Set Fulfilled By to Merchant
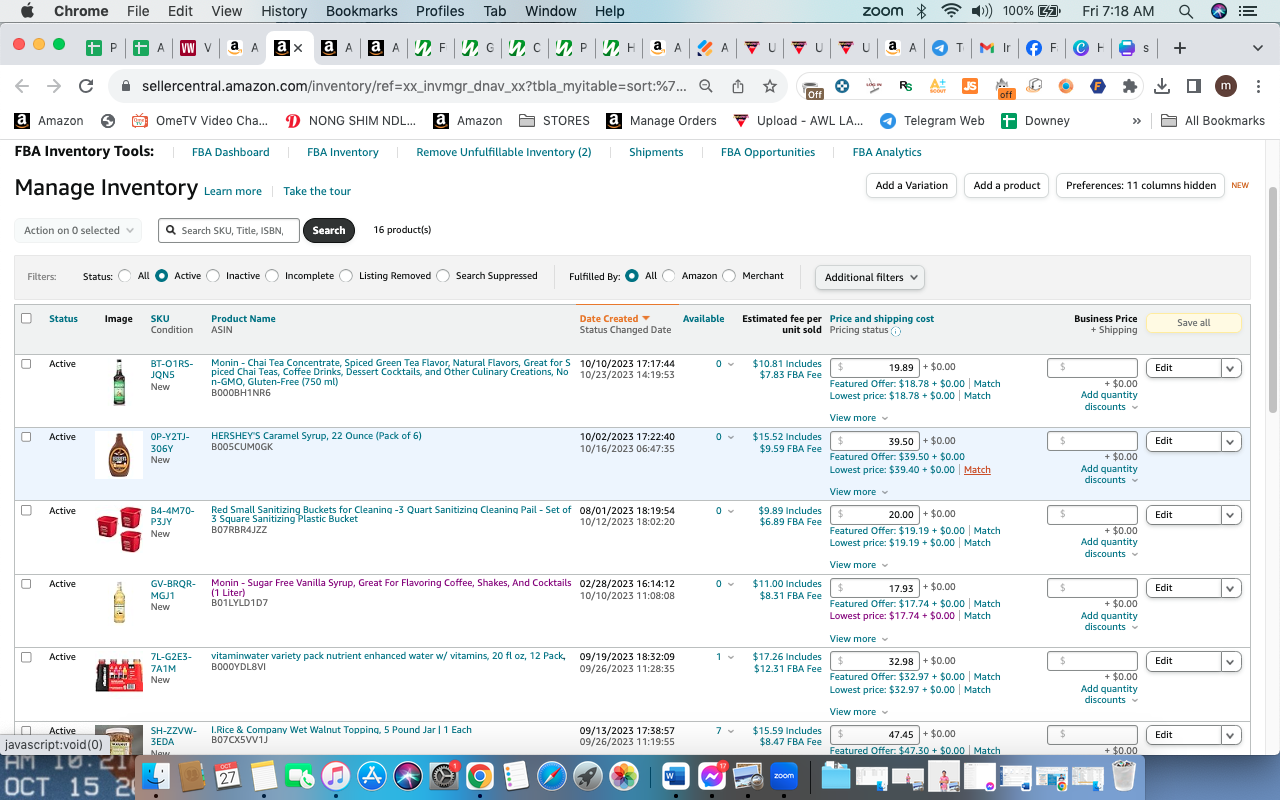Screen dimensions: 1280x800 point(728,276)
